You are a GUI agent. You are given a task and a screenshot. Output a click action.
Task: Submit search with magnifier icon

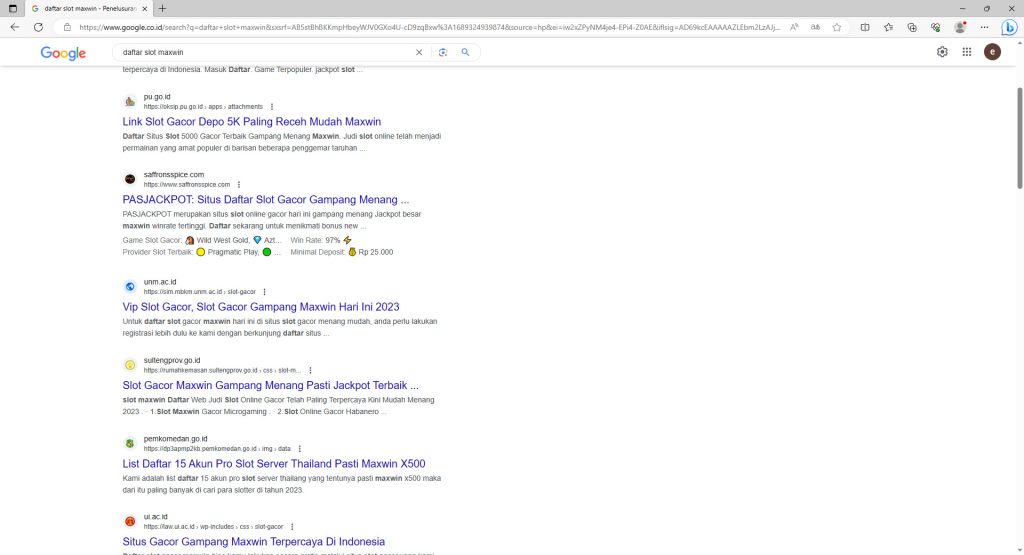[465, 52]
